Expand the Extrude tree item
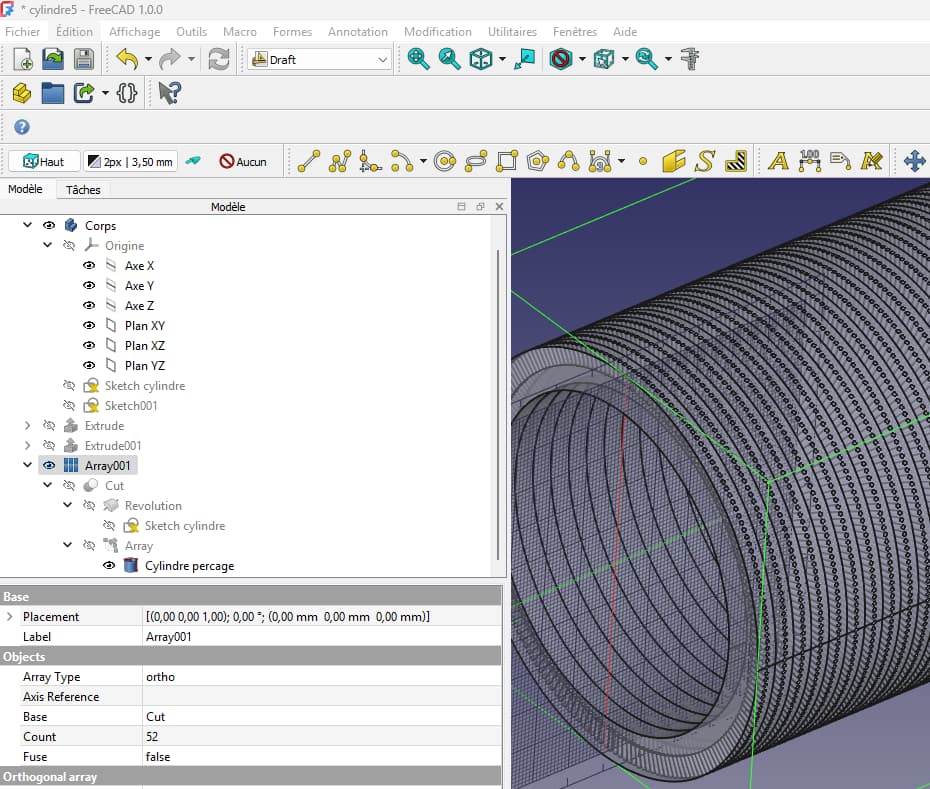Viewport: 930px width, 789px height. 28,425
